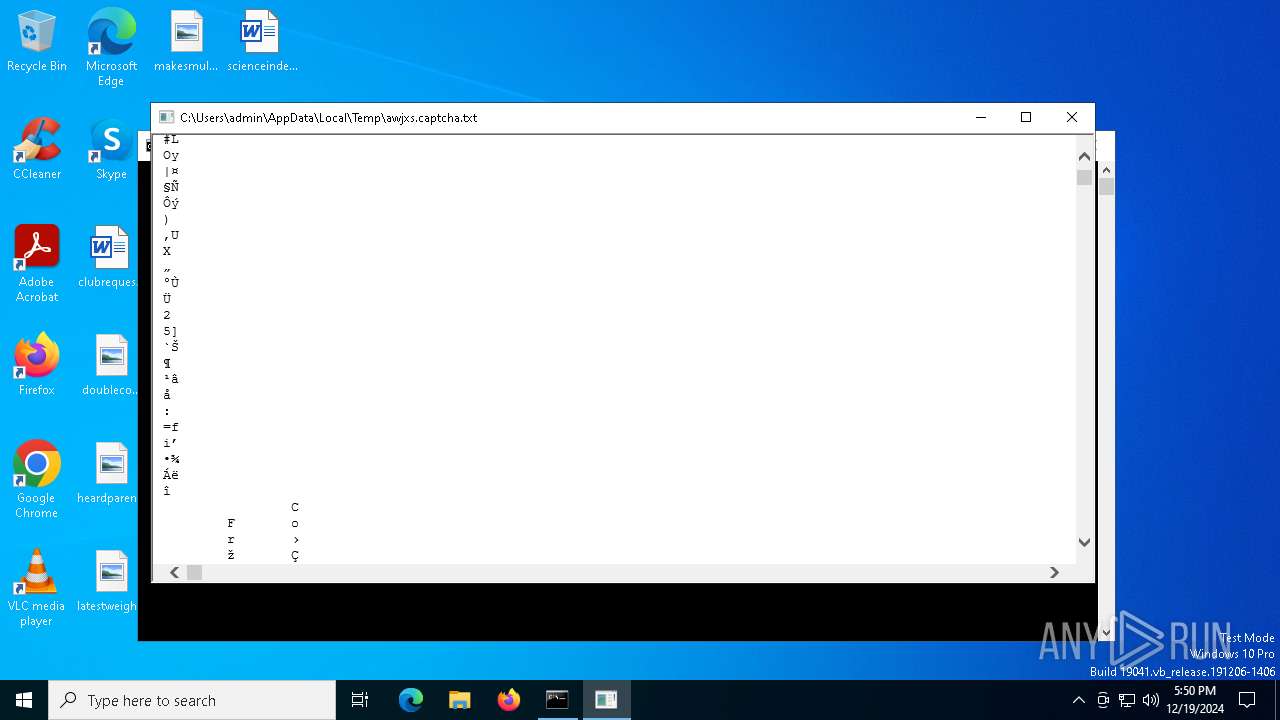The width and height of the screenshot is (1280, 720).
Task: Open the network status tray icon
Action: [1127, 700]
